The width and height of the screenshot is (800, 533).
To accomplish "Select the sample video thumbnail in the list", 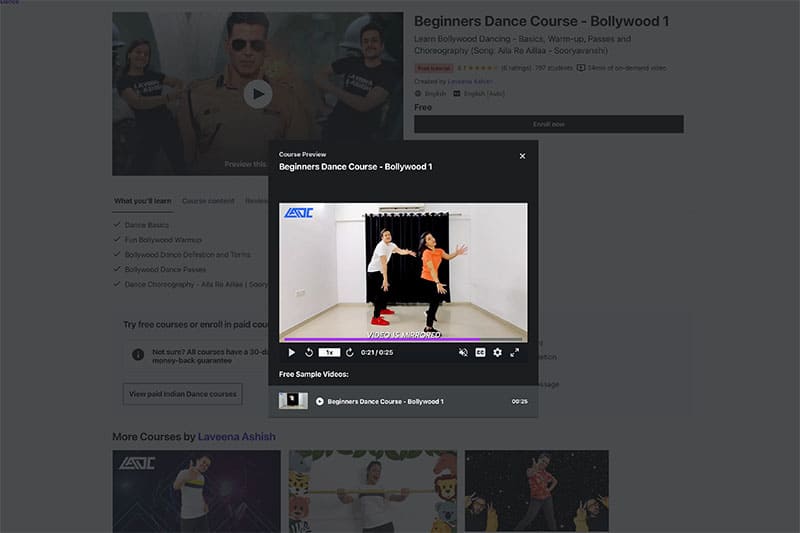I will click(x=293, y=401).
